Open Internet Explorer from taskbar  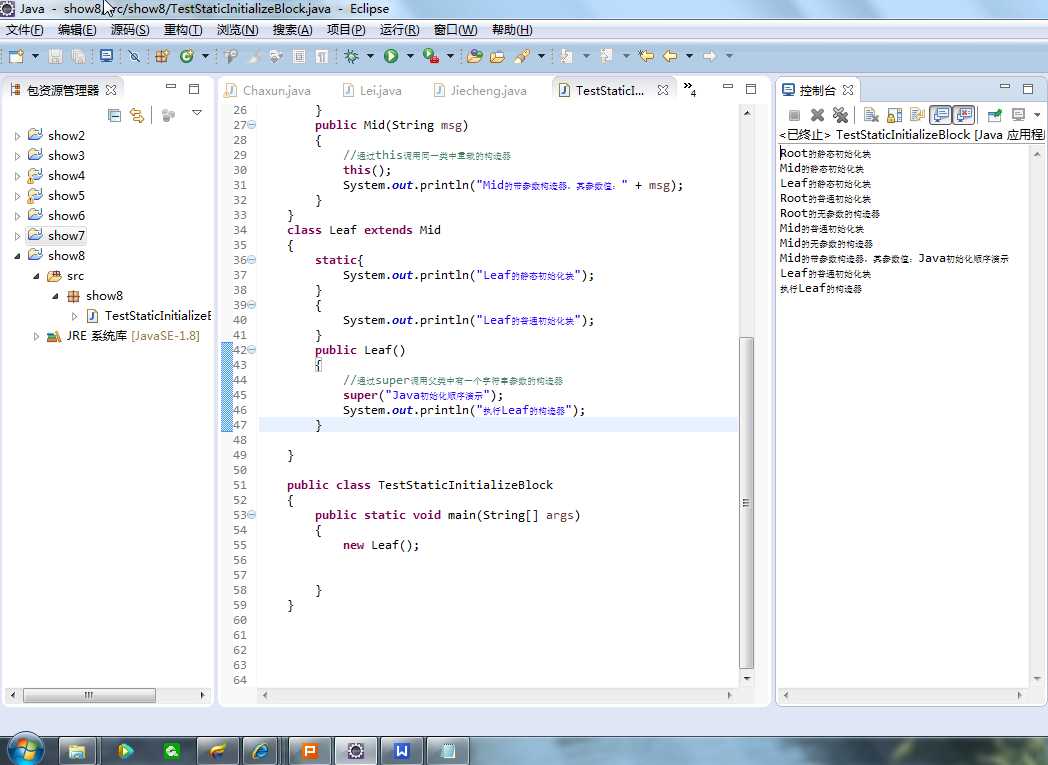(261, 752)
